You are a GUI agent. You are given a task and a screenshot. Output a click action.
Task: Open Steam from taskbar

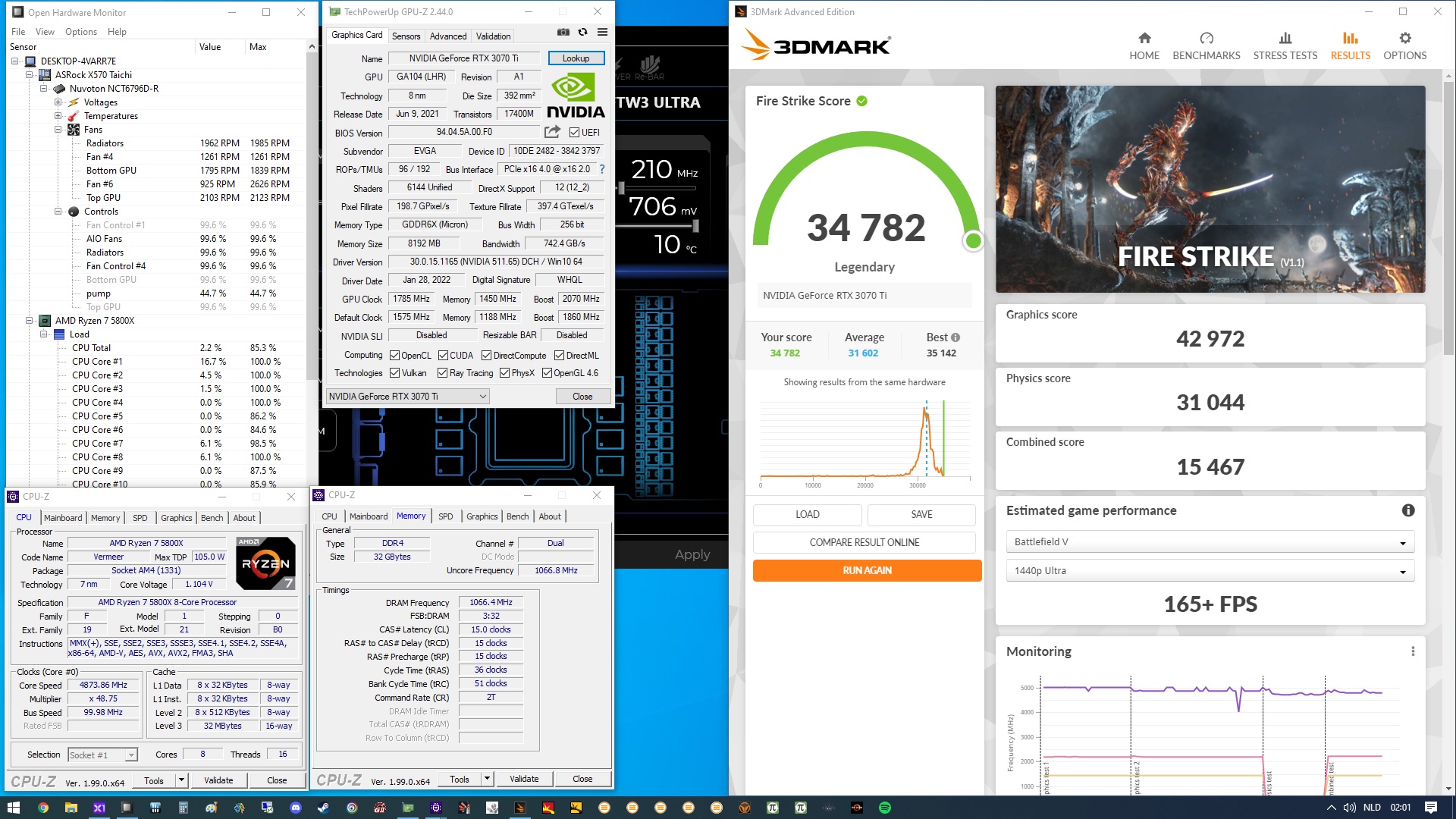coord(324,808)
